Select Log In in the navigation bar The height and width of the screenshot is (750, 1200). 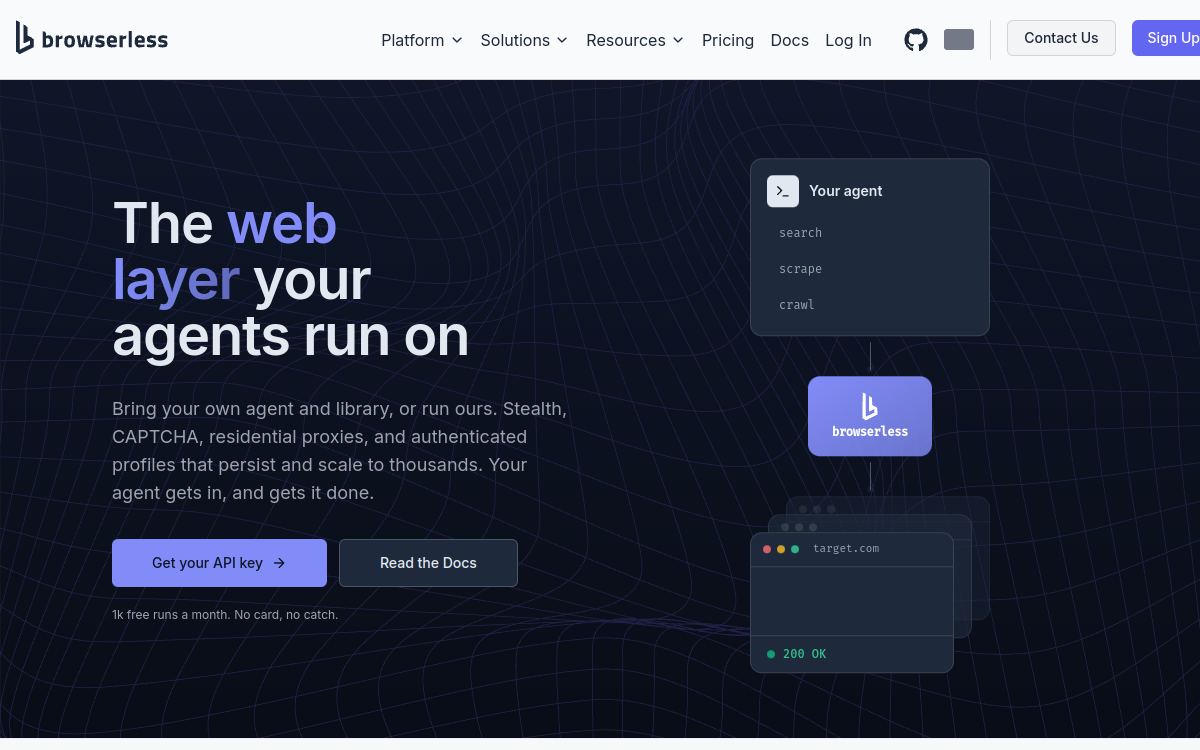click(848, 40)
